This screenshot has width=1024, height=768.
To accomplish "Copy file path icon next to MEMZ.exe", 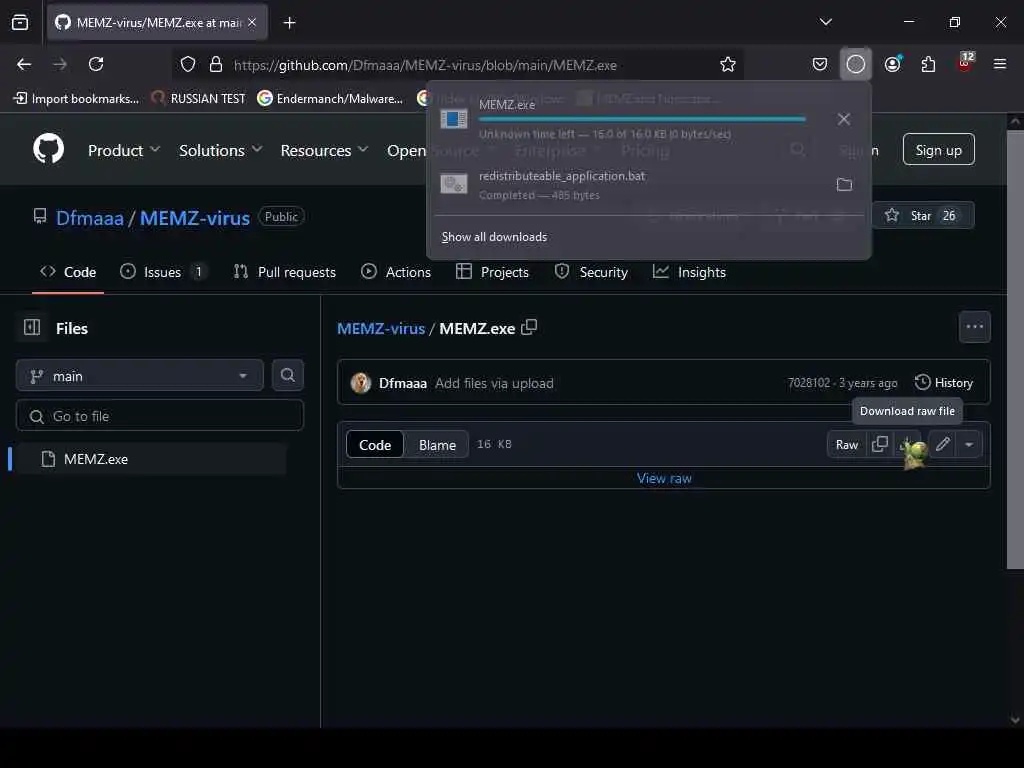I will click(529, 327).
